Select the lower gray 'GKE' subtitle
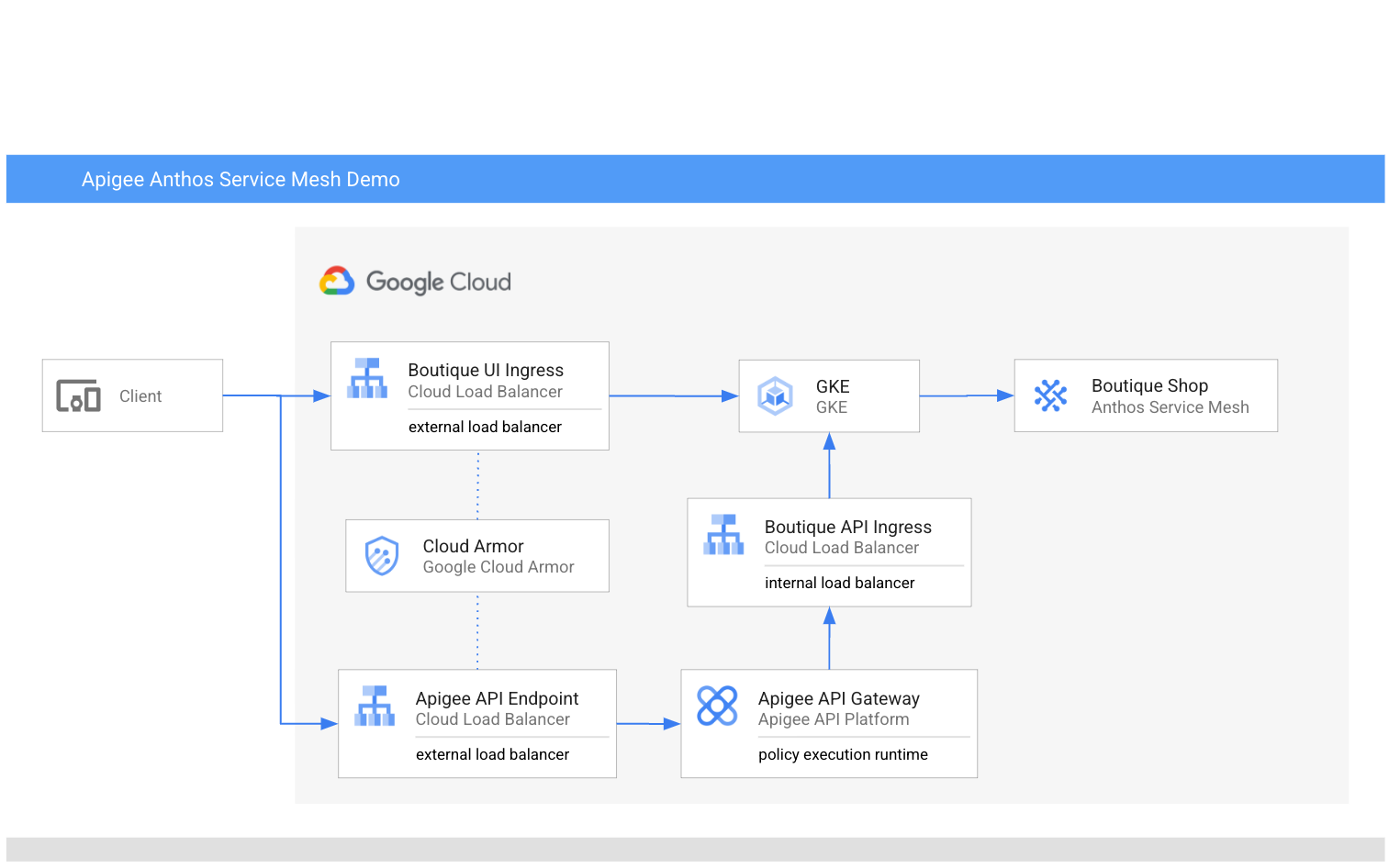The image size is (1389, 868). (x=832, y=407)
